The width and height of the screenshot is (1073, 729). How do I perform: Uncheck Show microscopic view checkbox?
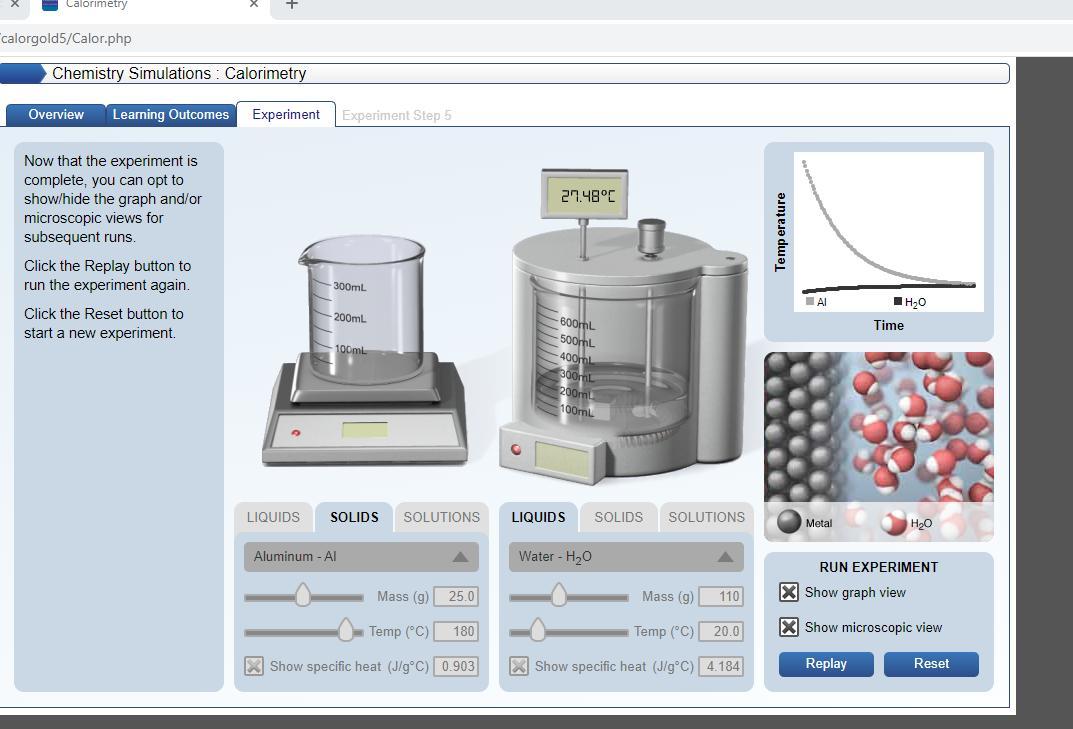[x=788, y=627]
